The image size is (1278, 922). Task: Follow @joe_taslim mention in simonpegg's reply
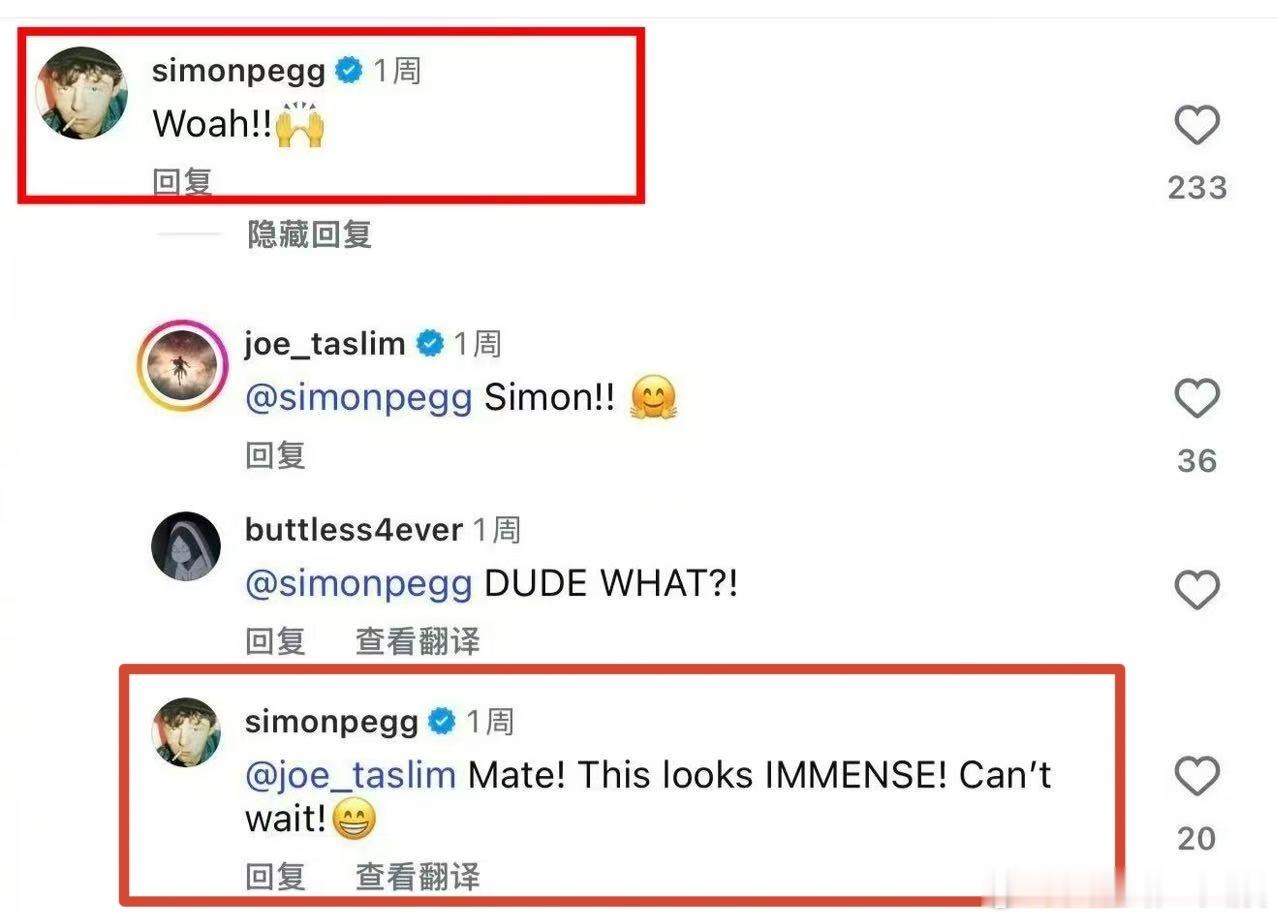coord(350,775)
